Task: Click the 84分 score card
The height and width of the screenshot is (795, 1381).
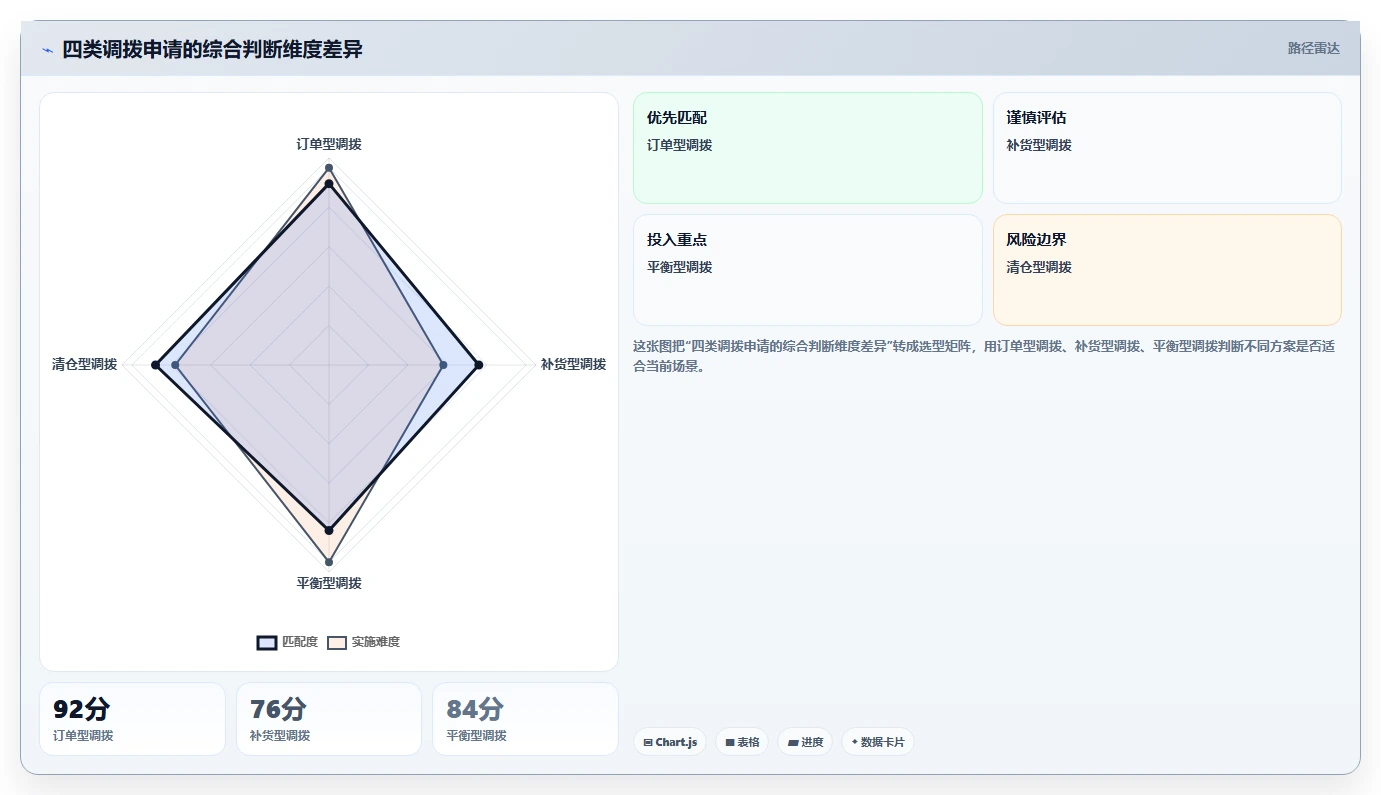Action: pos(525,719)
